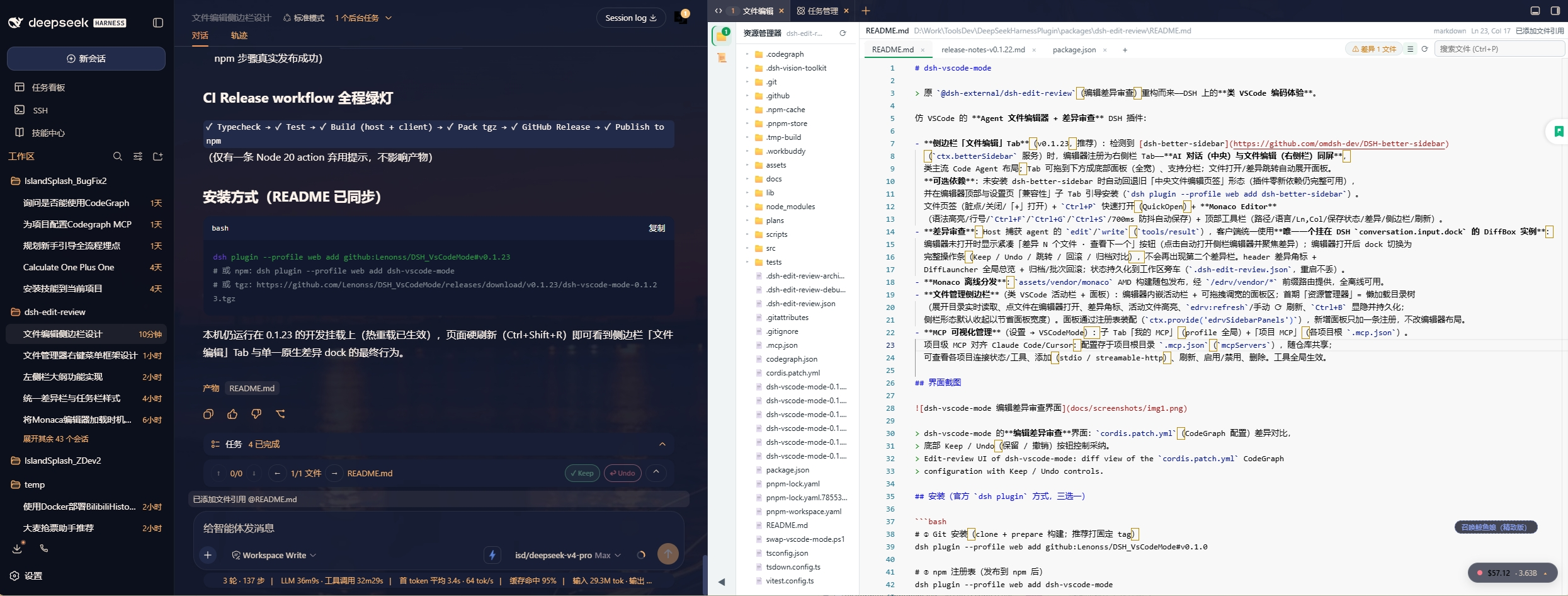
Task: Focus the 给智能体发消息 message box
Action: coord(438,528)
